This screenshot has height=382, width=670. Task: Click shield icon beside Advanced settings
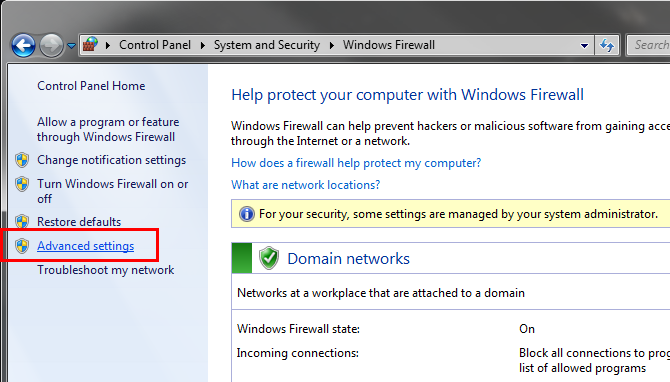[x=22, y=246]
